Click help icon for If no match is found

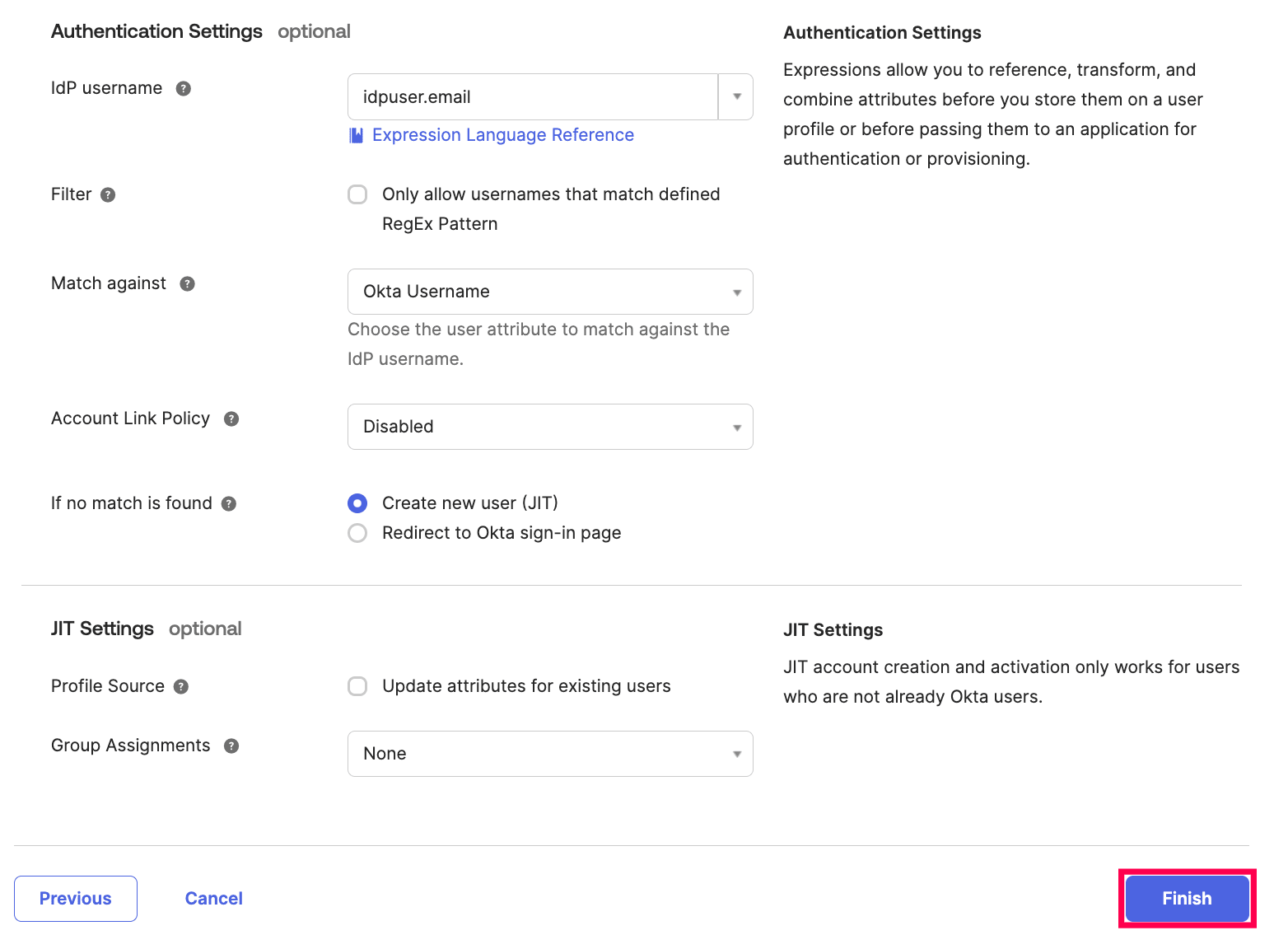tap(229, 504)
